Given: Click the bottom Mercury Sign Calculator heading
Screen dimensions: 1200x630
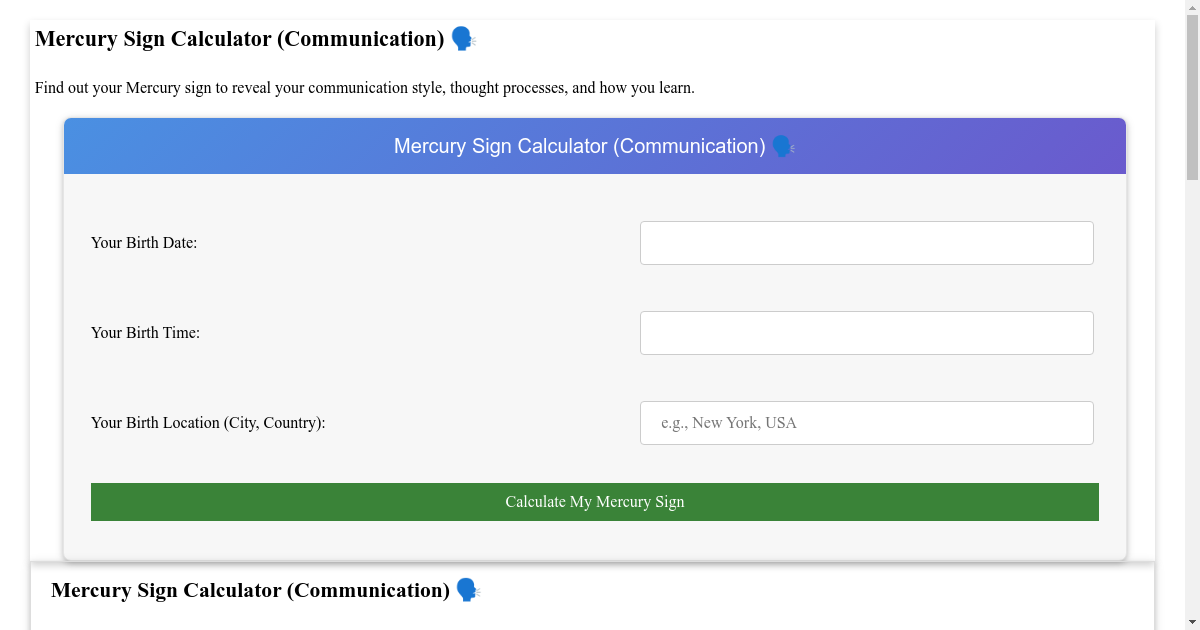Looking at the screenshot, I should [x=250, y=590].
